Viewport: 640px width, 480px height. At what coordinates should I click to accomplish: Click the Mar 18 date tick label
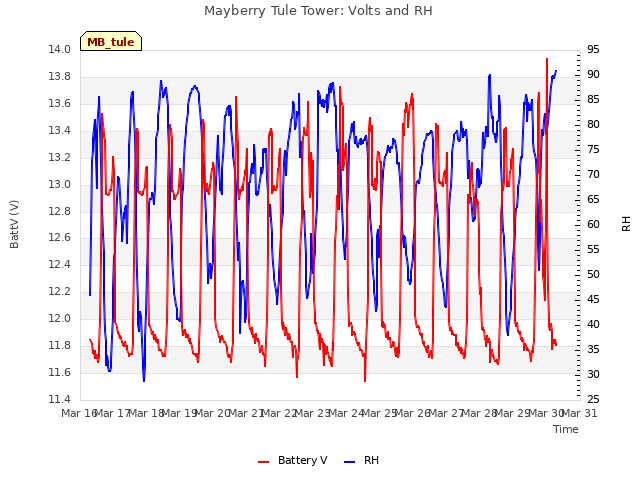click(147, 413)
